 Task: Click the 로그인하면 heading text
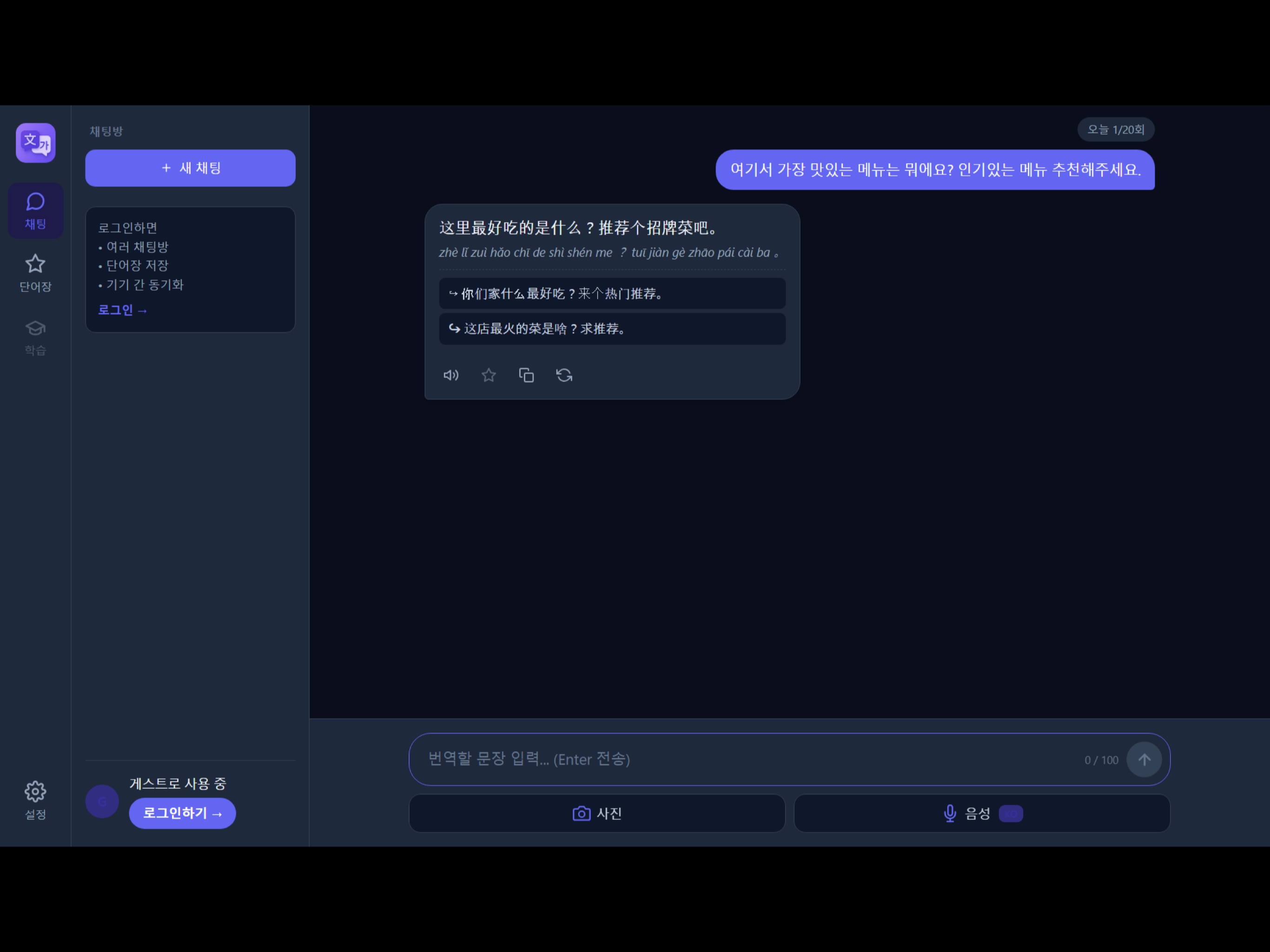point(128,228)
